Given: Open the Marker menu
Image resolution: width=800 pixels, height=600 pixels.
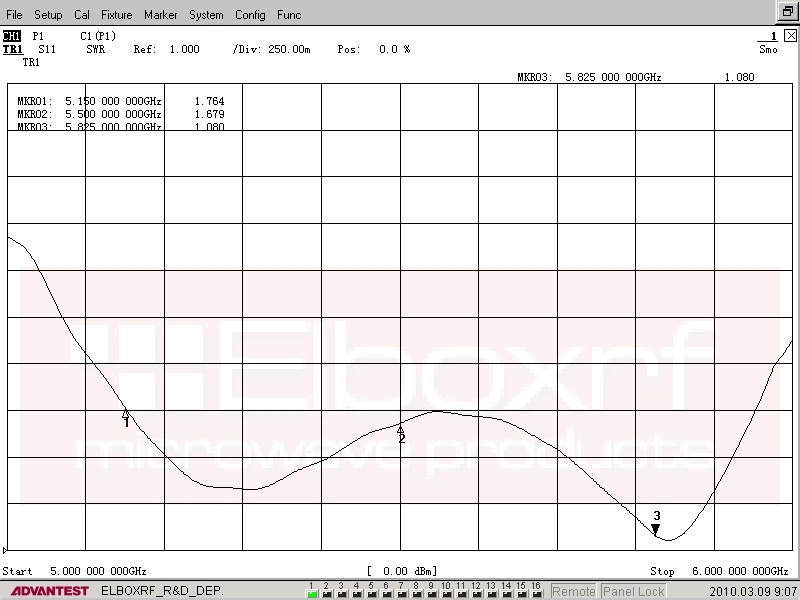Looking at the screenshot, I should click(x=160, y=15).
